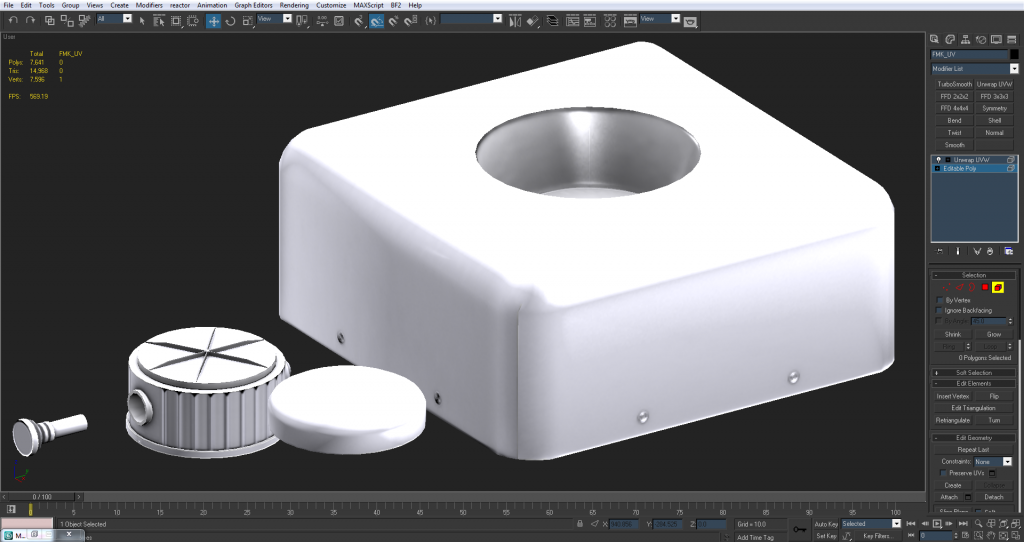Screen dimensions: 1024x542
Task: Enable the By Vertex checkbox
Action: [x=939, y=300]
